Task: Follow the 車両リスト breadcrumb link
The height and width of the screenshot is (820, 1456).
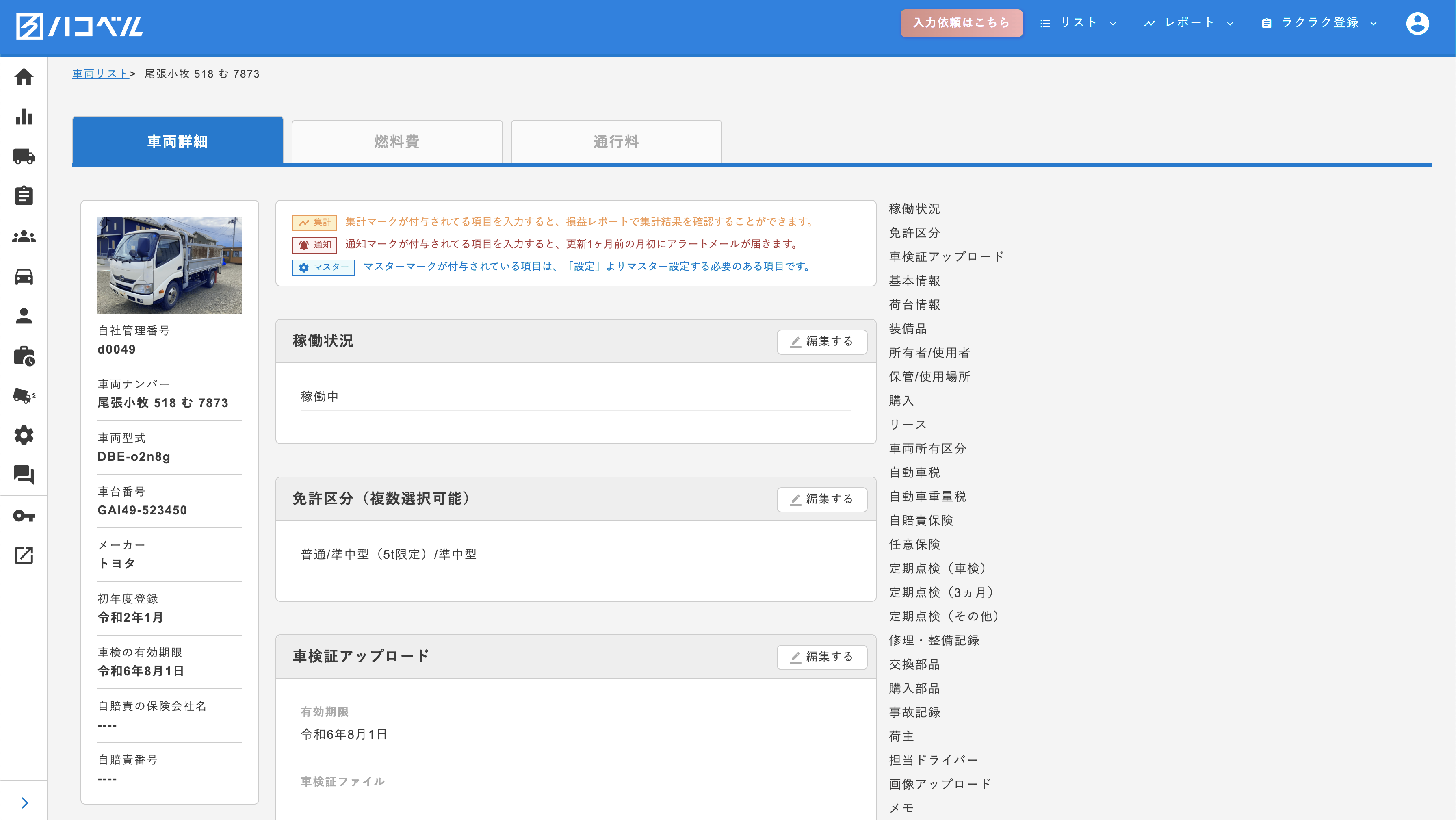Action: [101, 74]
